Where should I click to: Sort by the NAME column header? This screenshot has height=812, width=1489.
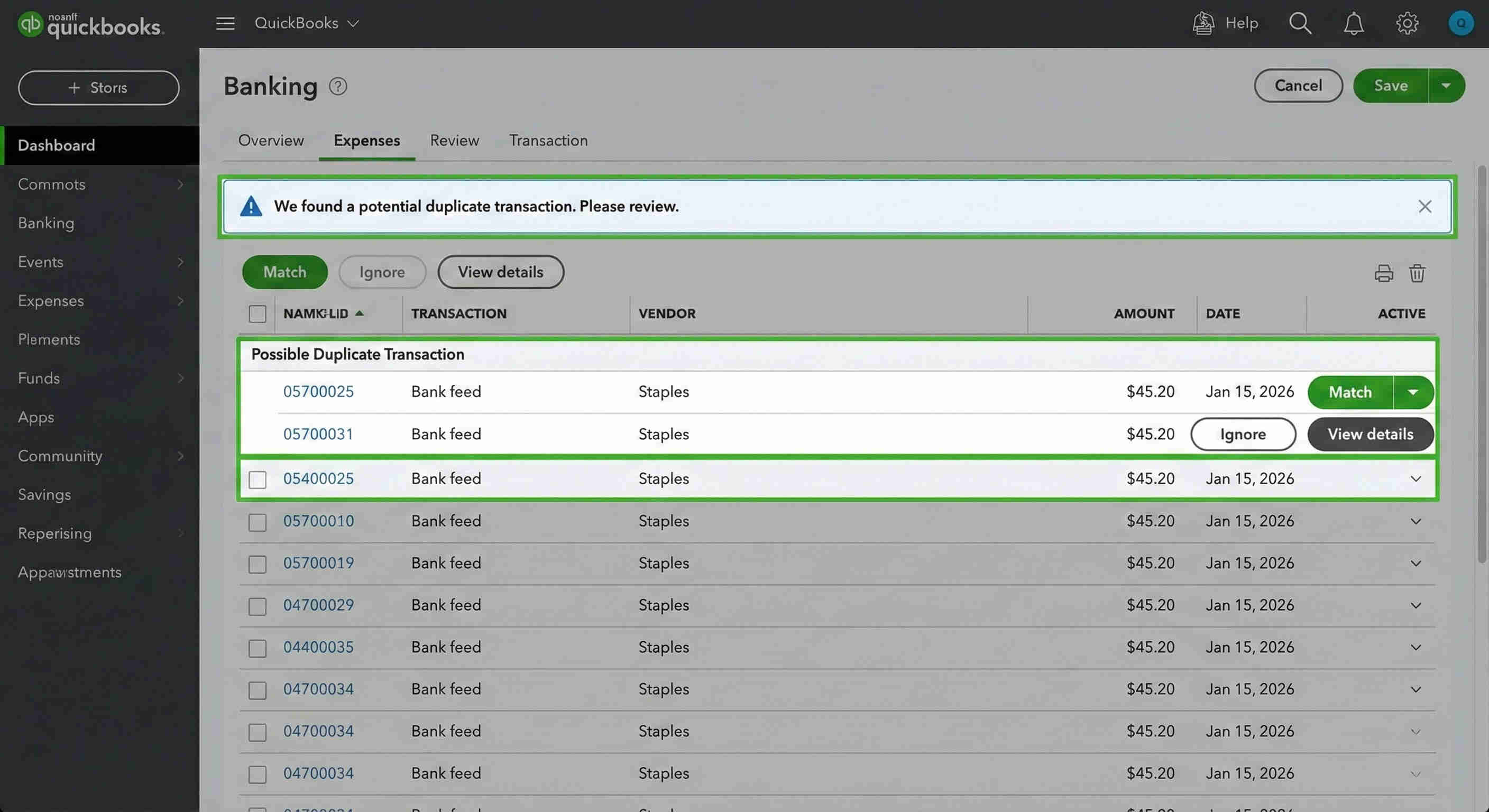pos(324,314)
